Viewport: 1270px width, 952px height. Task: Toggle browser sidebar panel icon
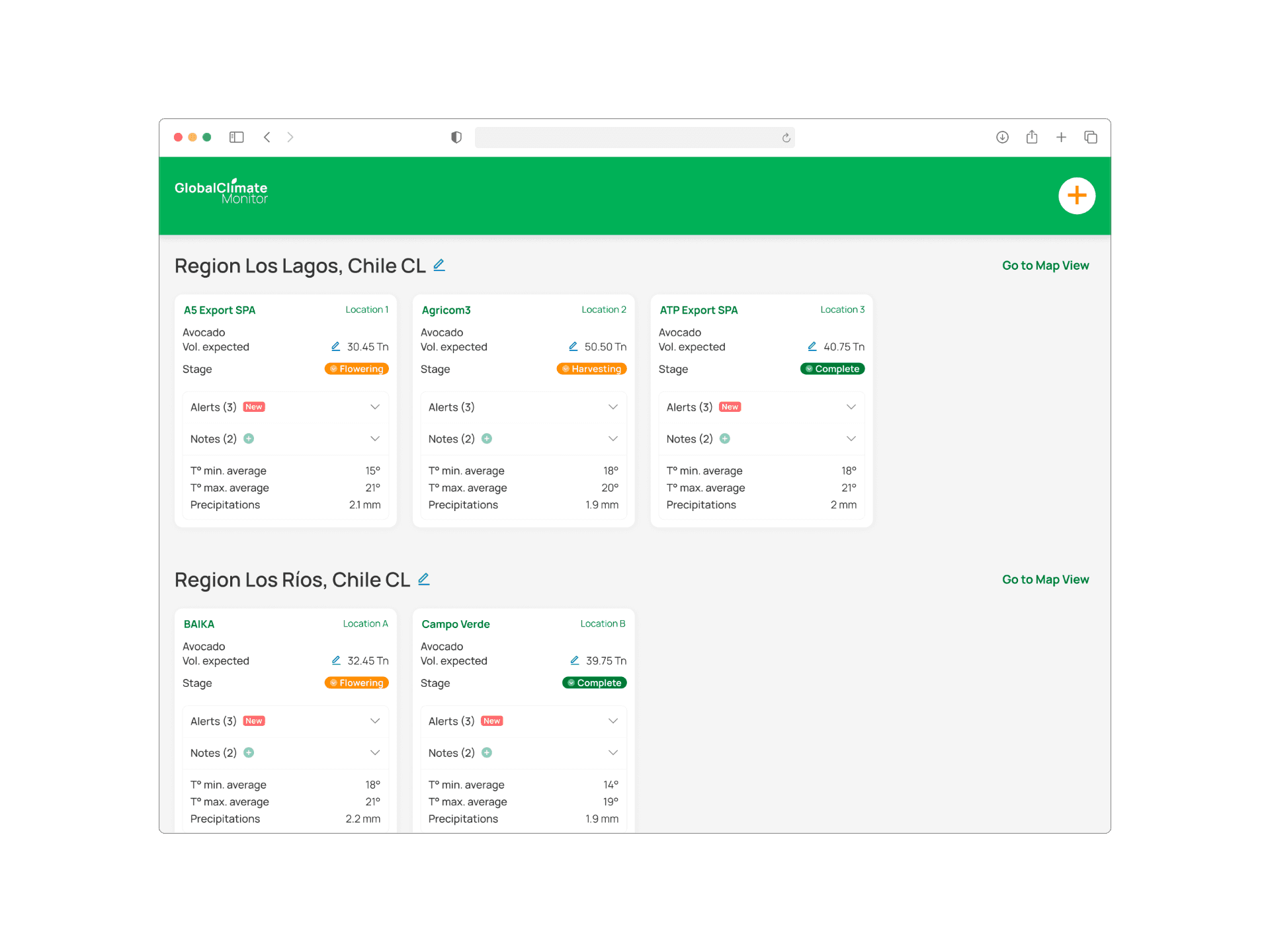[236, 138]
